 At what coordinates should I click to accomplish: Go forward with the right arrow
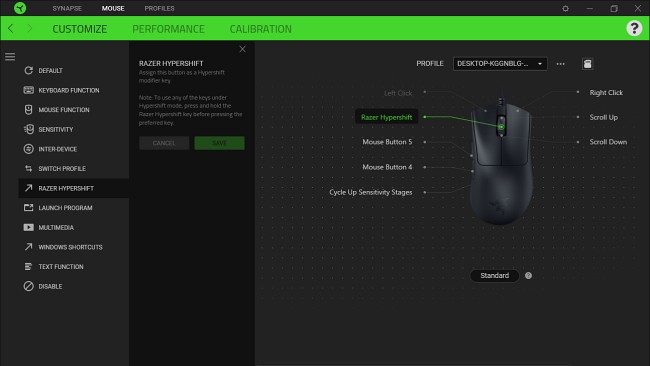(29, 29)
